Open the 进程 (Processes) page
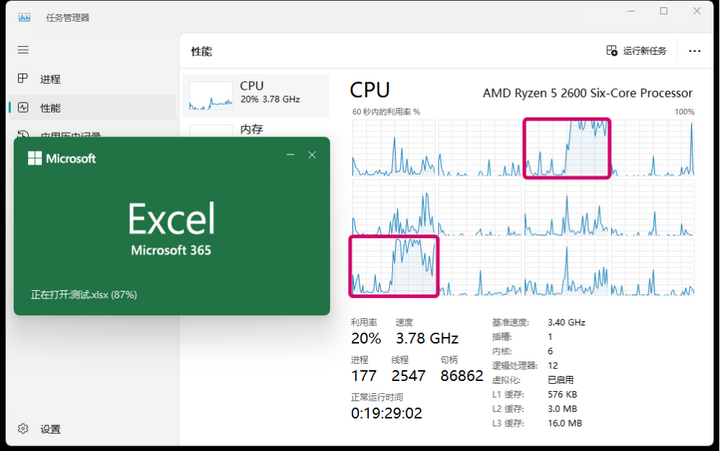The height and width of the screenshot is (451, 720). tap(49, 79)
